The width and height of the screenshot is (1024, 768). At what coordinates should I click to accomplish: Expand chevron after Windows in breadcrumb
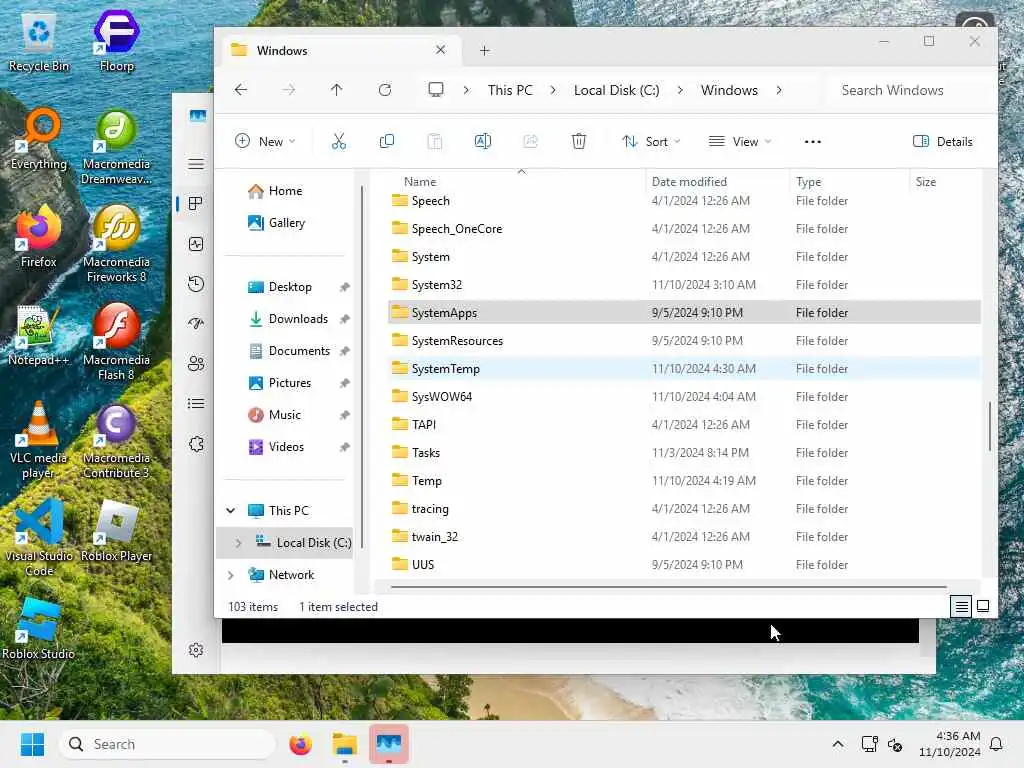click(x=778, y=89)
